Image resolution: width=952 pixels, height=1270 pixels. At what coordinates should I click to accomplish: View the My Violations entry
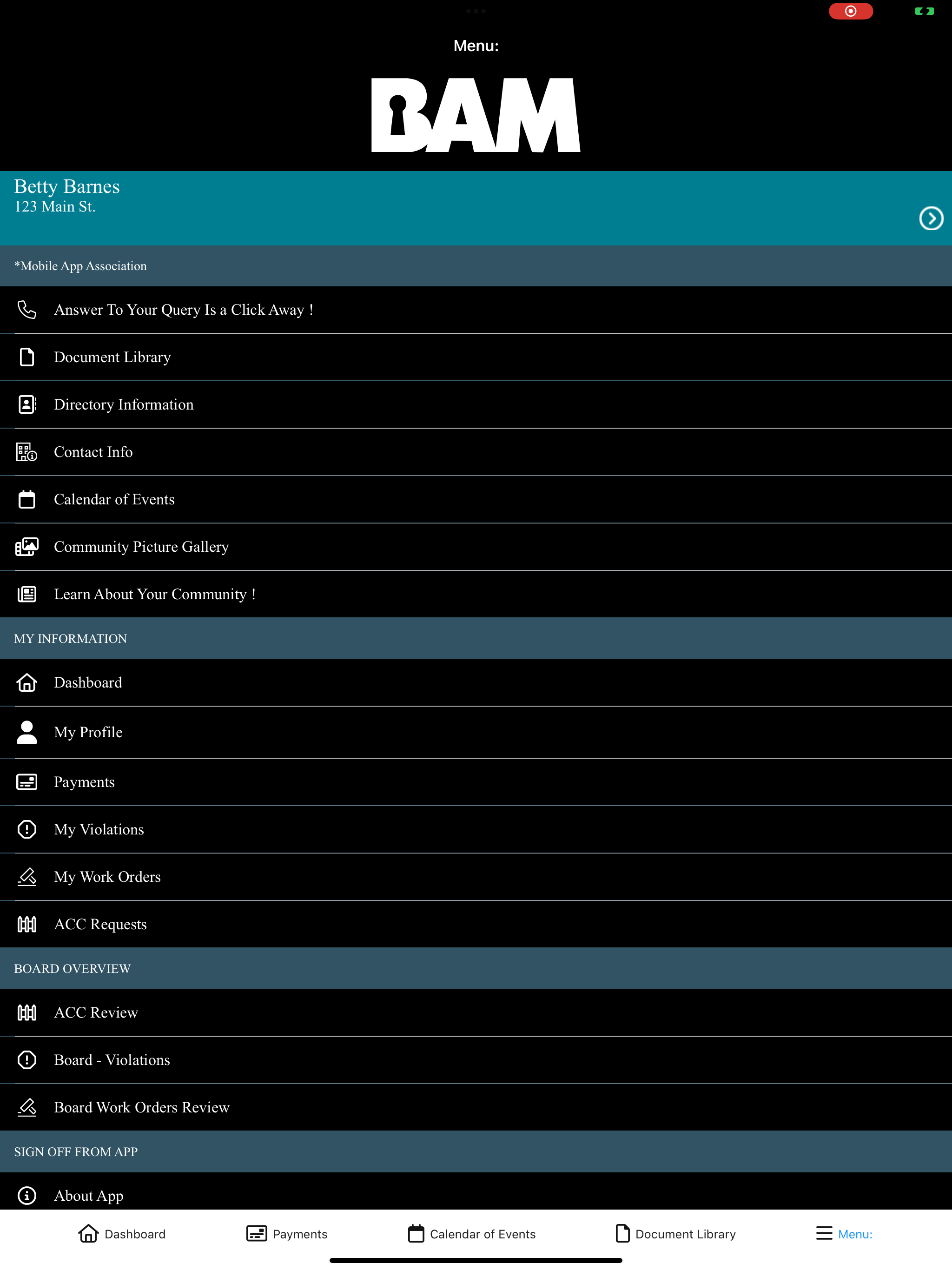pyautogui.click(x=476, y=830)
